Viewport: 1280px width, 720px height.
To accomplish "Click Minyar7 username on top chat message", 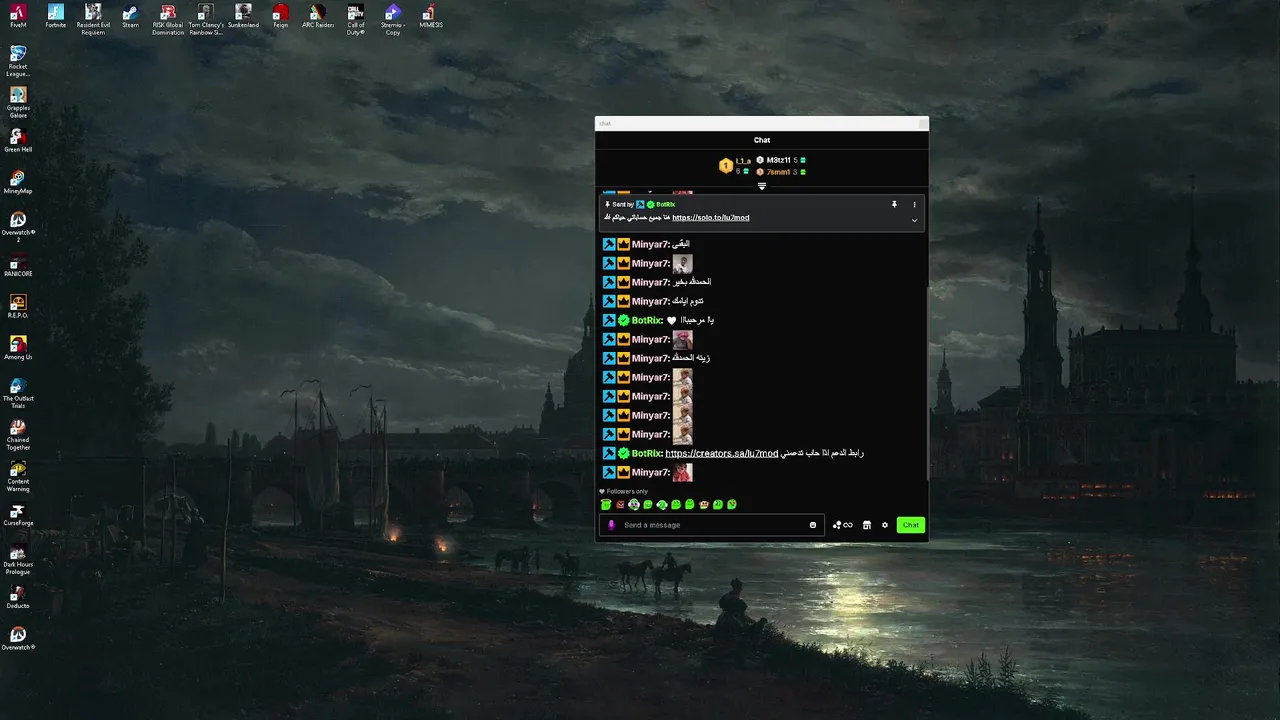I will pos(651,244).
